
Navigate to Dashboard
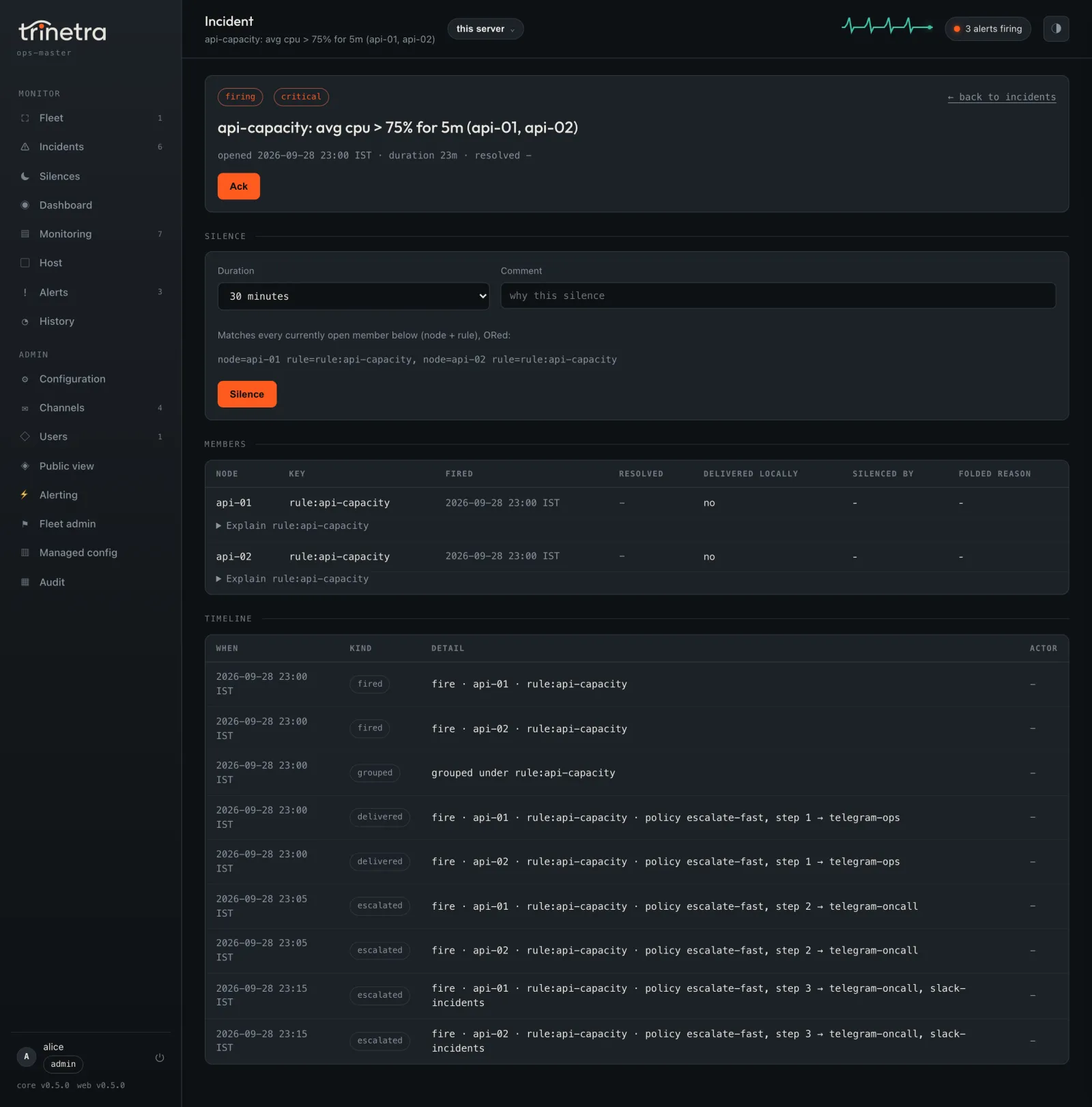[91, 205]
